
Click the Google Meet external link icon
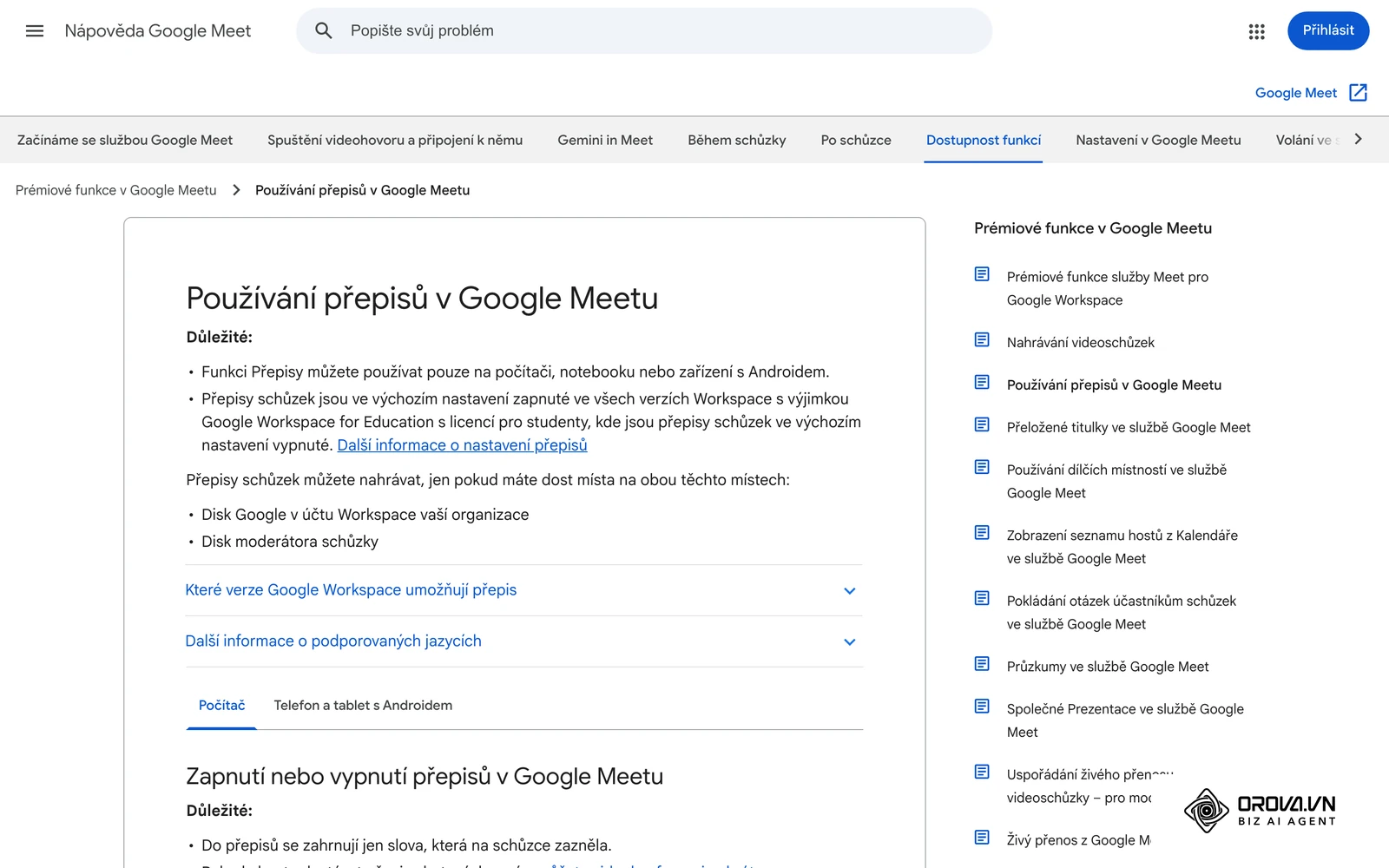coord(1359,93)
